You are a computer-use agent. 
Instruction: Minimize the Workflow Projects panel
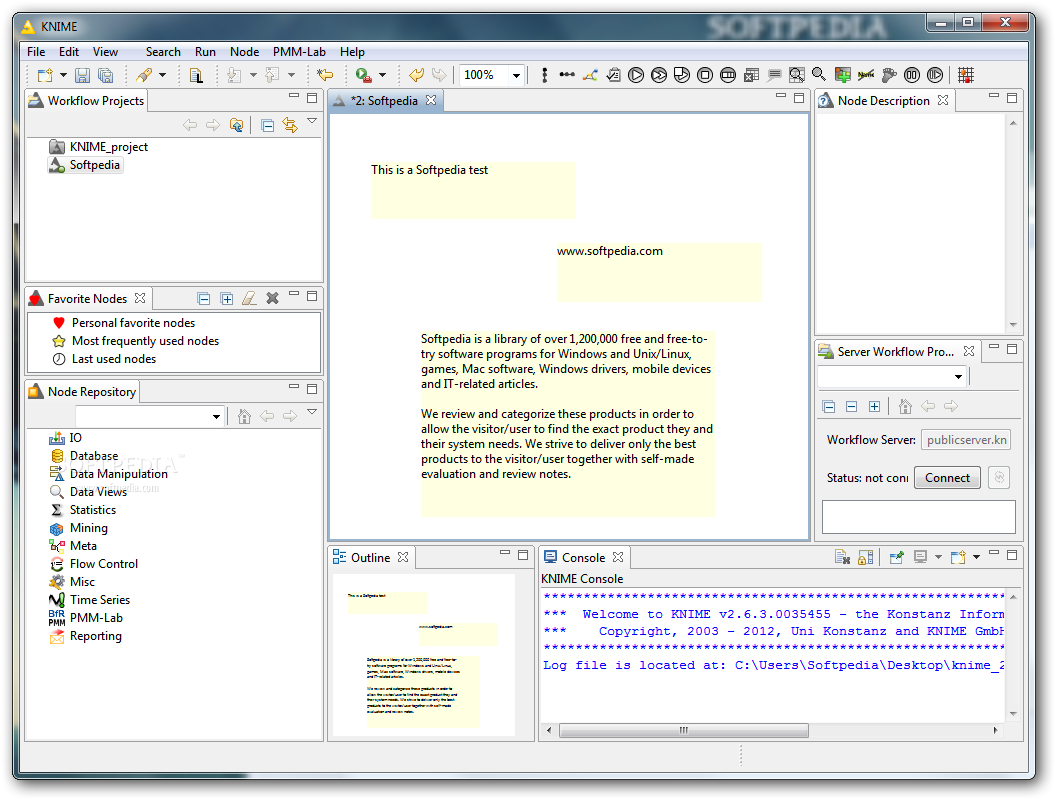(294, 97)
